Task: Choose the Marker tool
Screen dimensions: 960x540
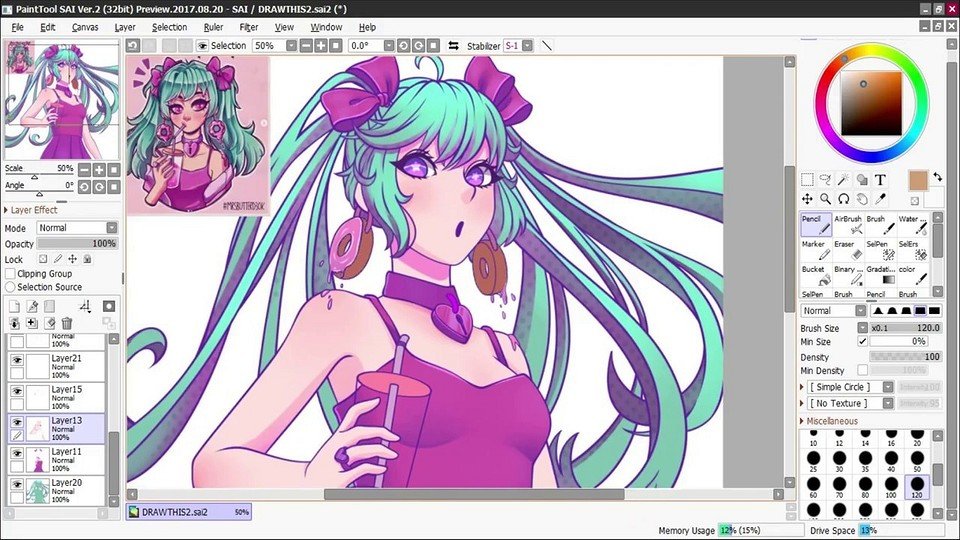Action: [x=816, y=250]
